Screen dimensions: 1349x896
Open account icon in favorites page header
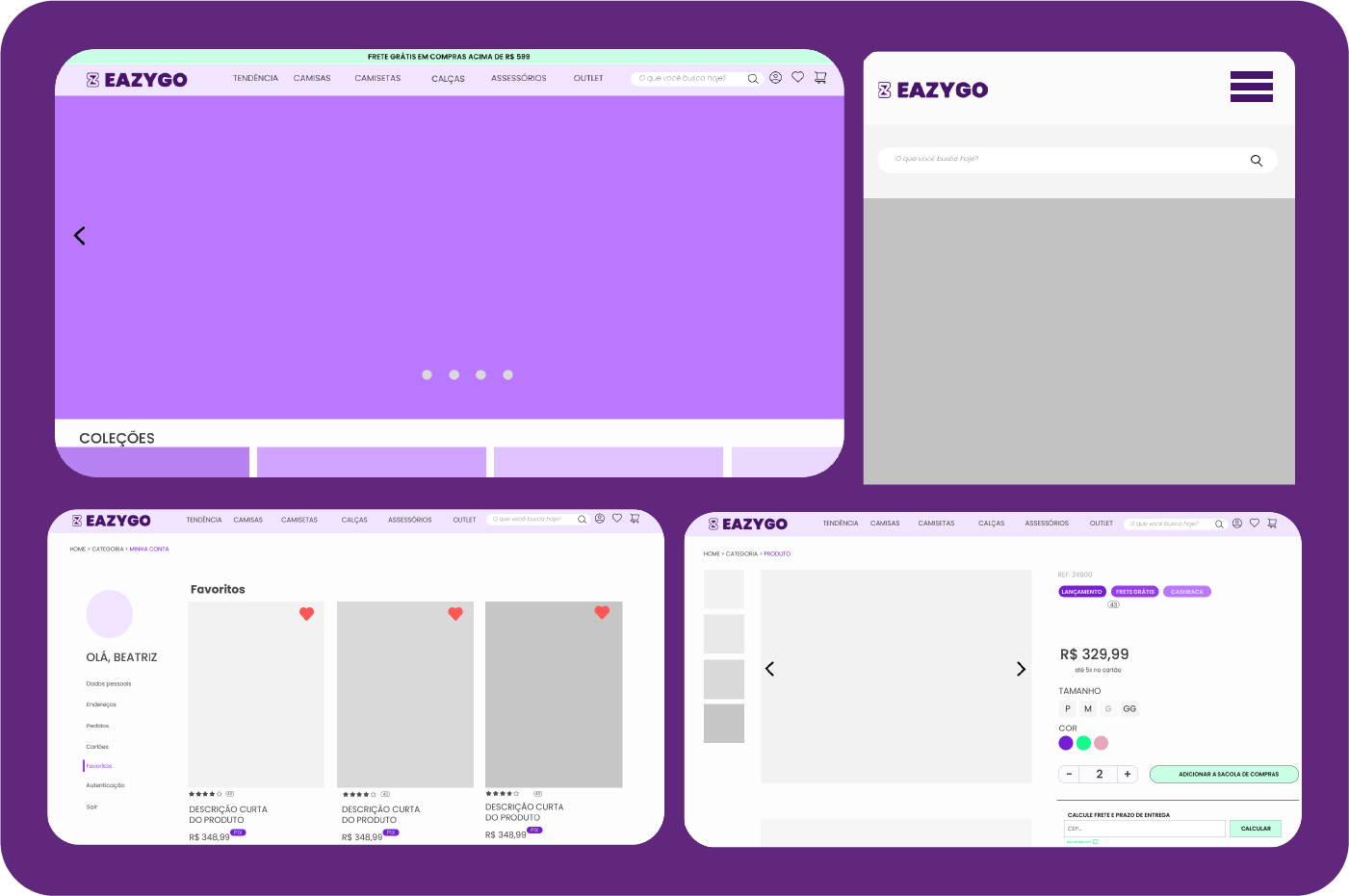coord(600,519)
